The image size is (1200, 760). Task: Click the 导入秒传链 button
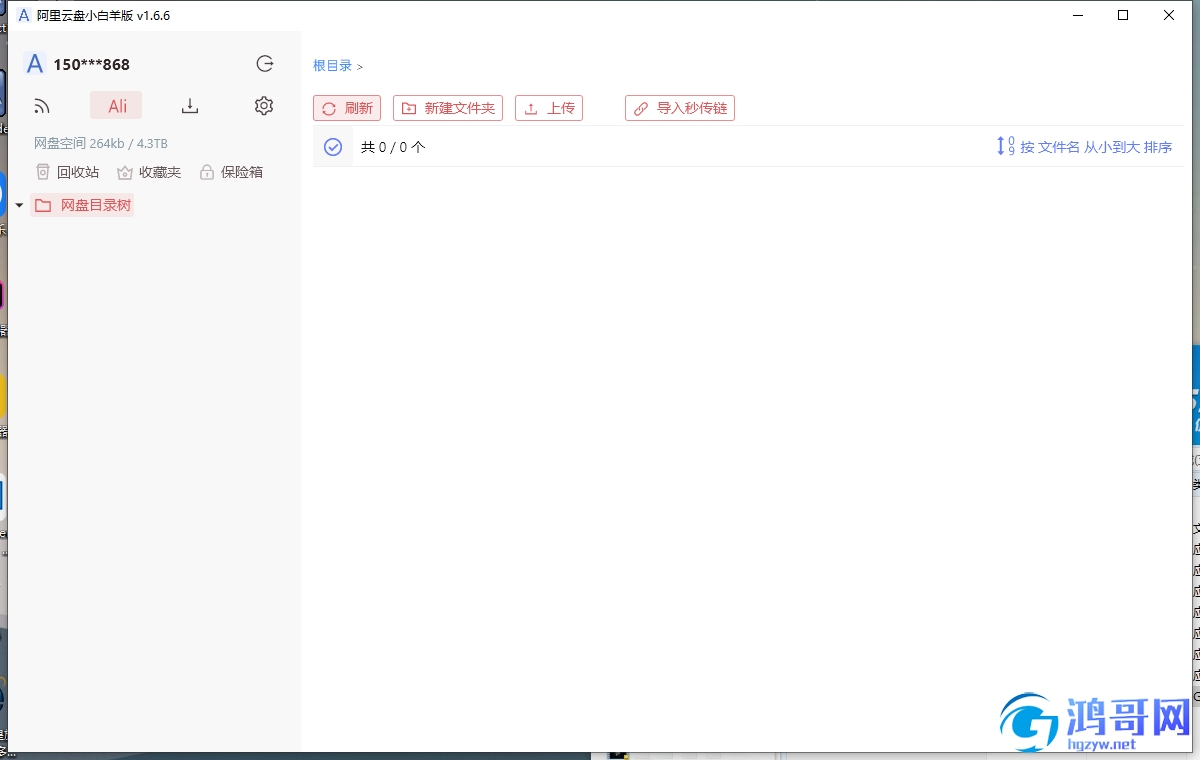[680, 108]
